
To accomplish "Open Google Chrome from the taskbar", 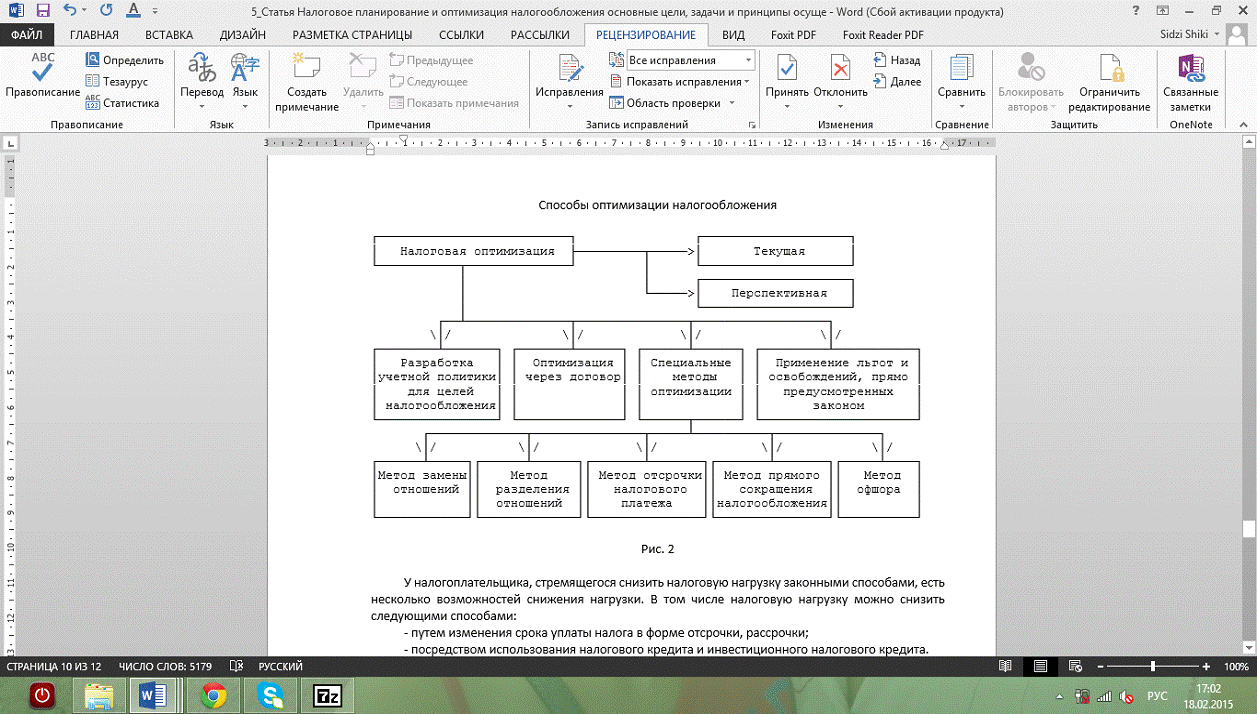I will click(213, 694).
